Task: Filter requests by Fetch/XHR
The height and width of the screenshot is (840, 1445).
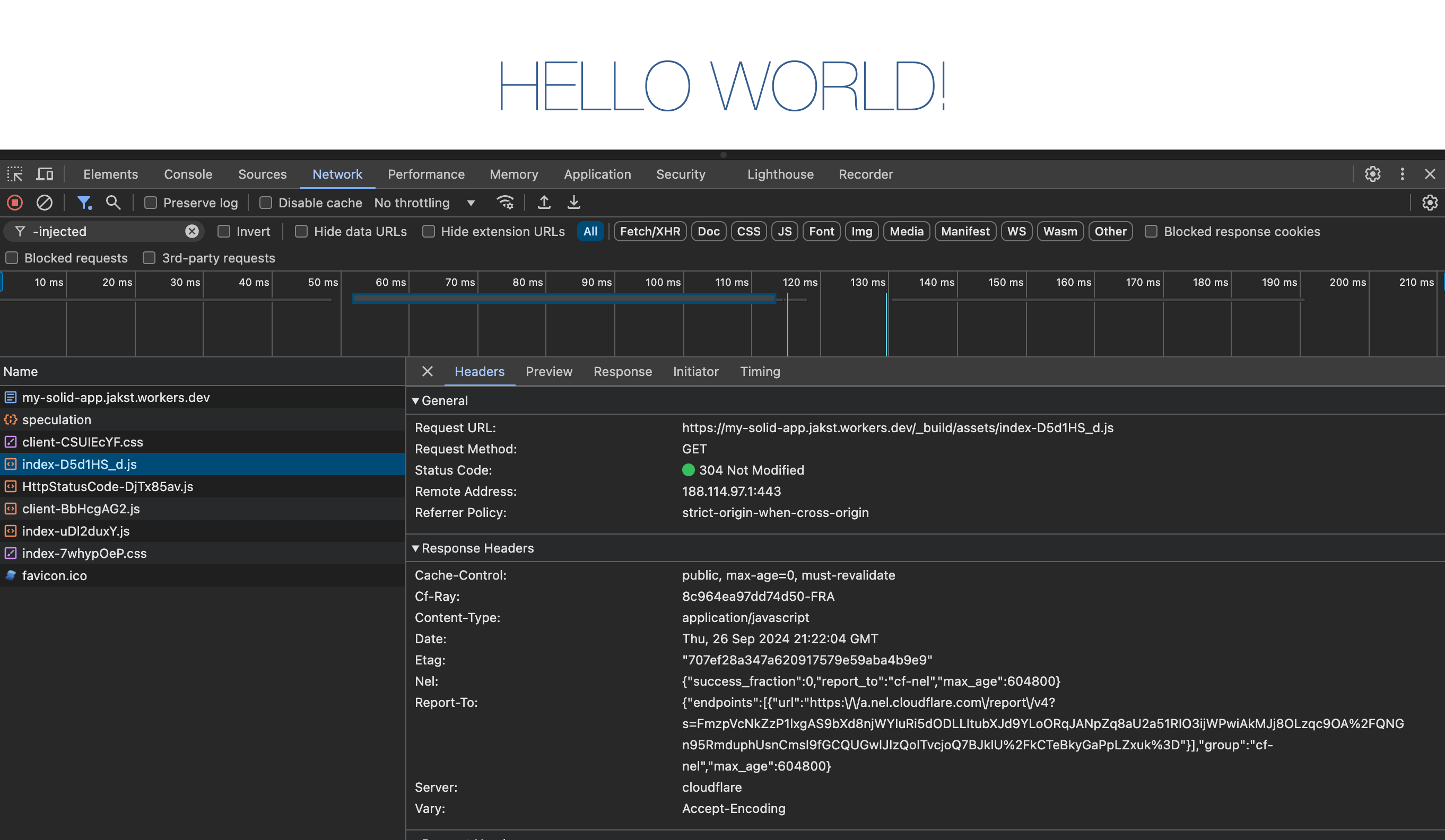Action: pos(649,231)
